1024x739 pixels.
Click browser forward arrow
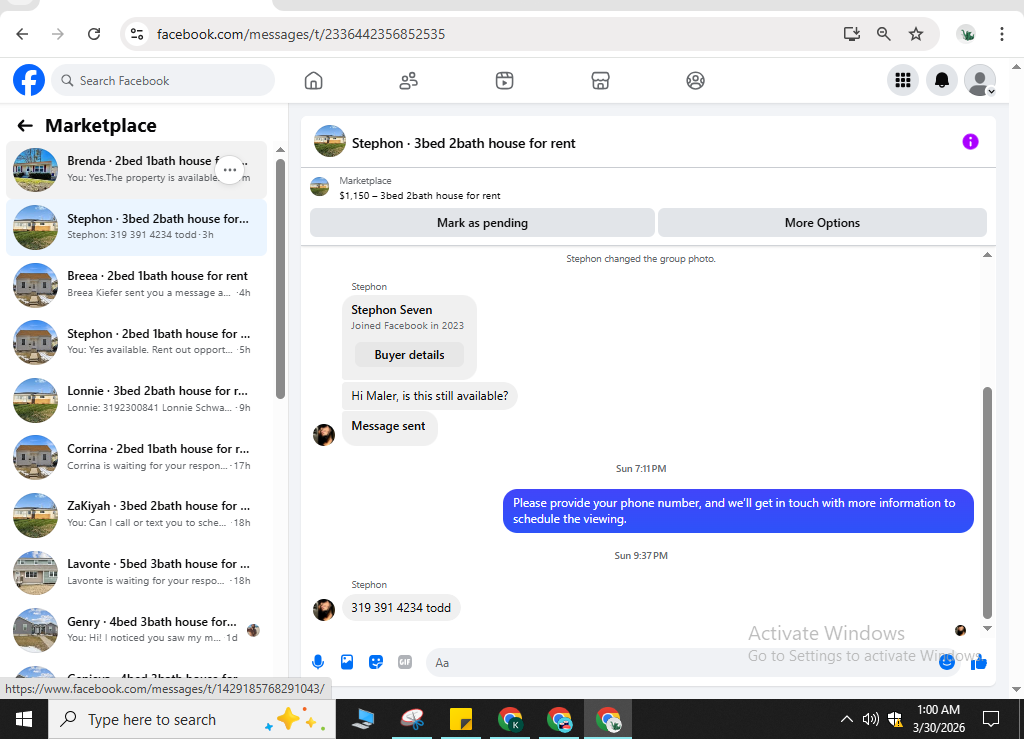pyautogui.click(x=58, y=34)
